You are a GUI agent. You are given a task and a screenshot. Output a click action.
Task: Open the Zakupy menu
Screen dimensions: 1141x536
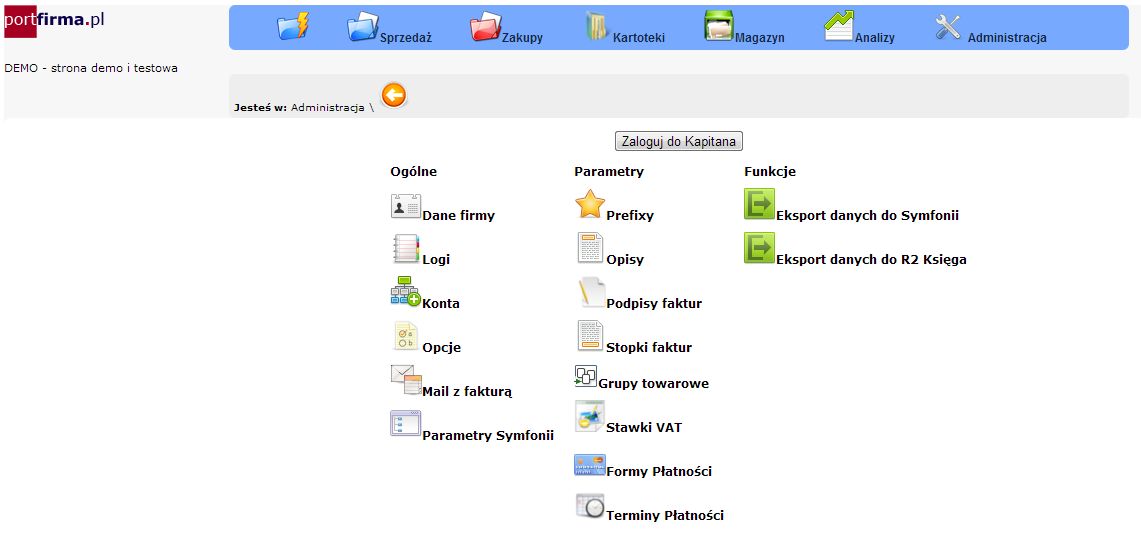522,39
